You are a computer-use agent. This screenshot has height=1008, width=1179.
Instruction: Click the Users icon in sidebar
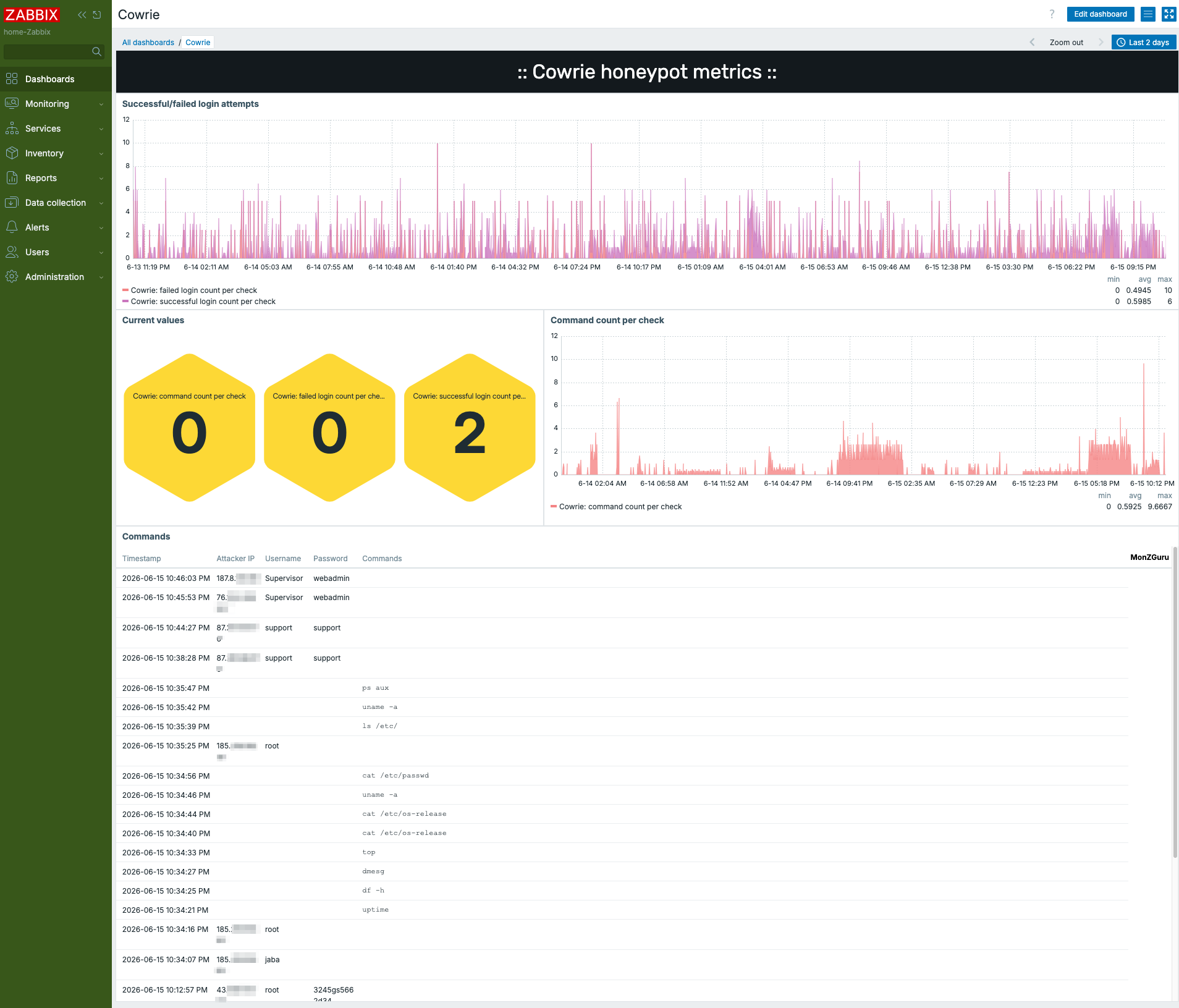point(12,252)
